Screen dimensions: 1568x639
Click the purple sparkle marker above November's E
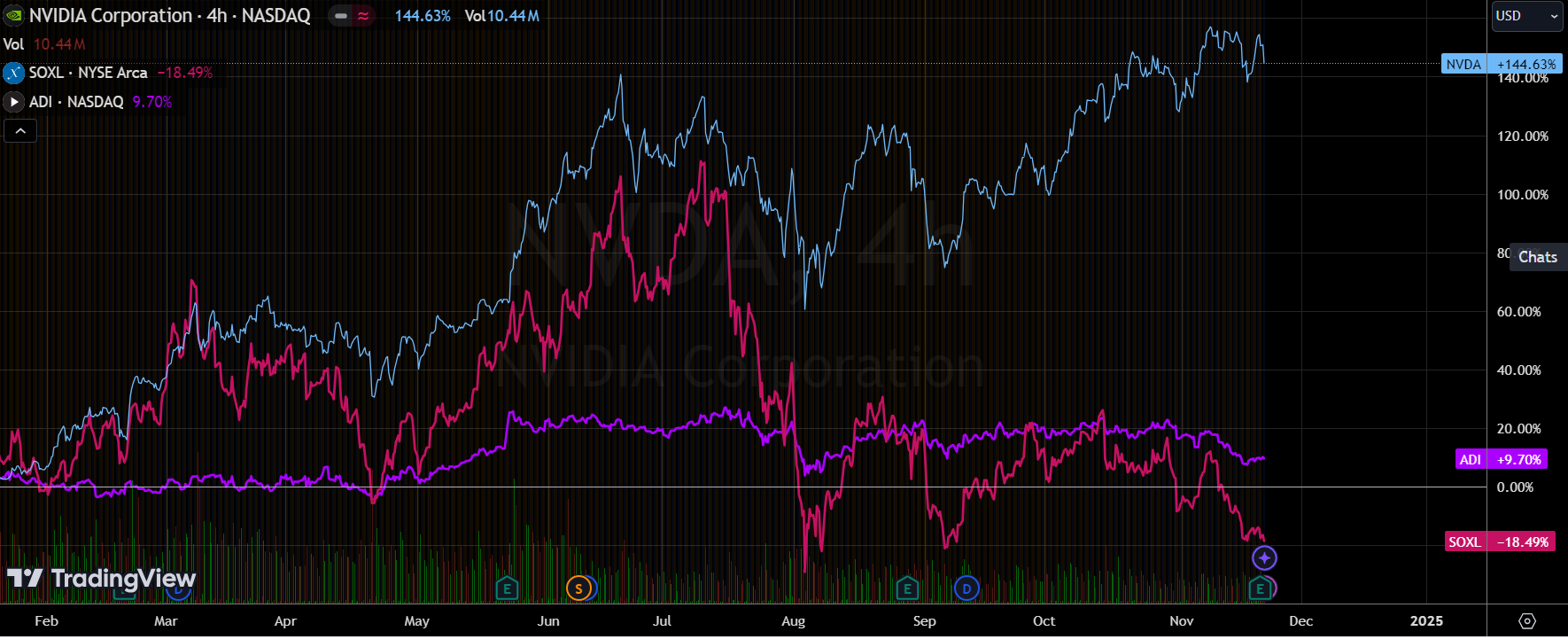[x=1264, y=557]
